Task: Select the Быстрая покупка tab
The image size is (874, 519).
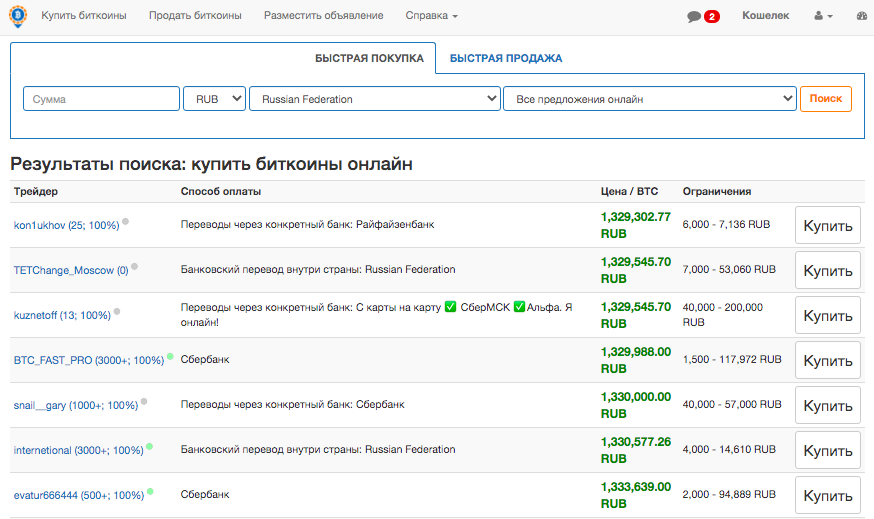Action: (x=369, y=58)
